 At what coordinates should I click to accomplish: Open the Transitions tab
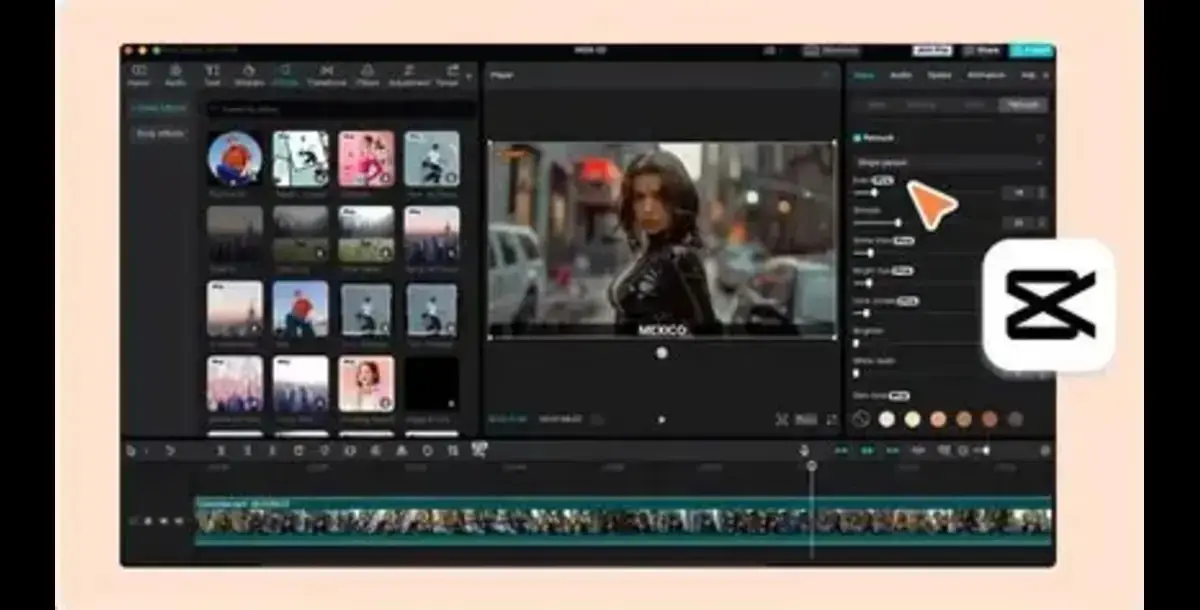click(x=326, y=76)
